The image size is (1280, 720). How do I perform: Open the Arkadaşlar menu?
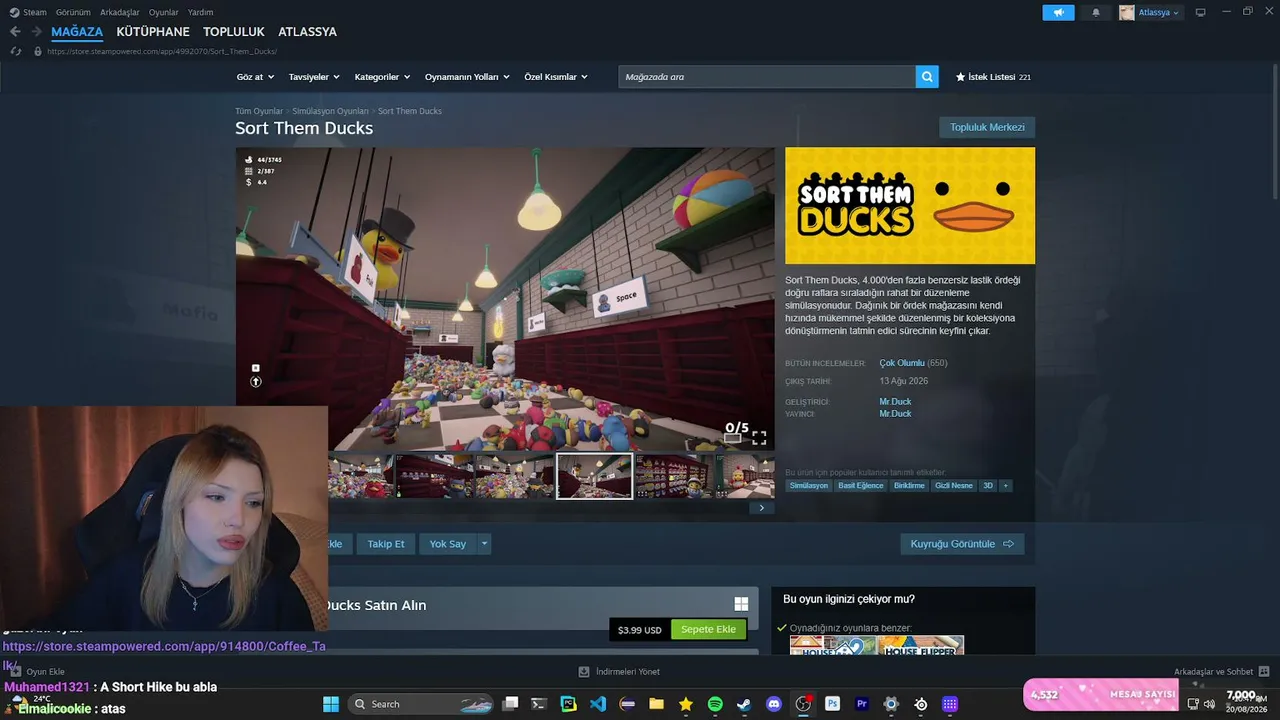(x=120, y=13)
